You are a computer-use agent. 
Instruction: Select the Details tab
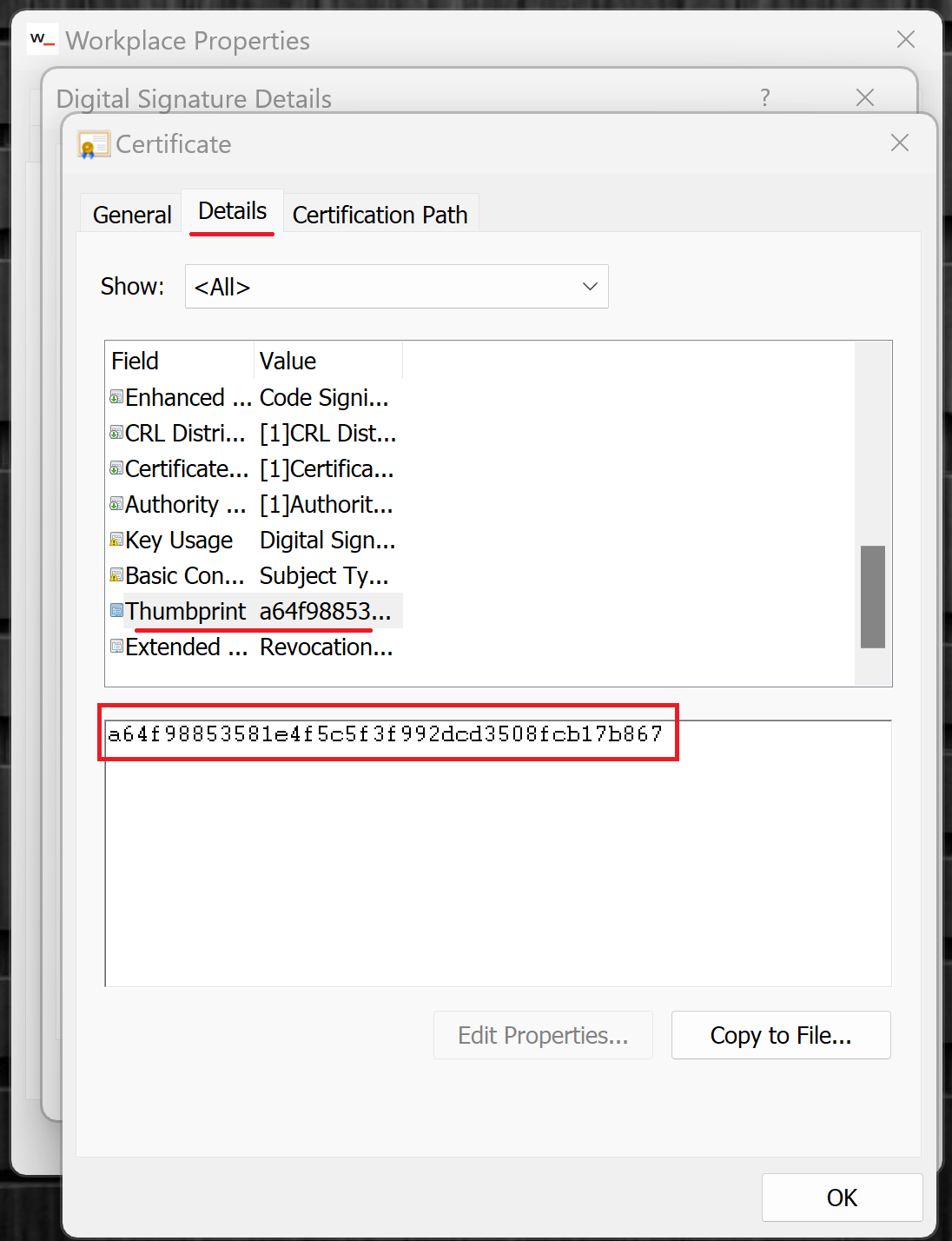[232, 211]
